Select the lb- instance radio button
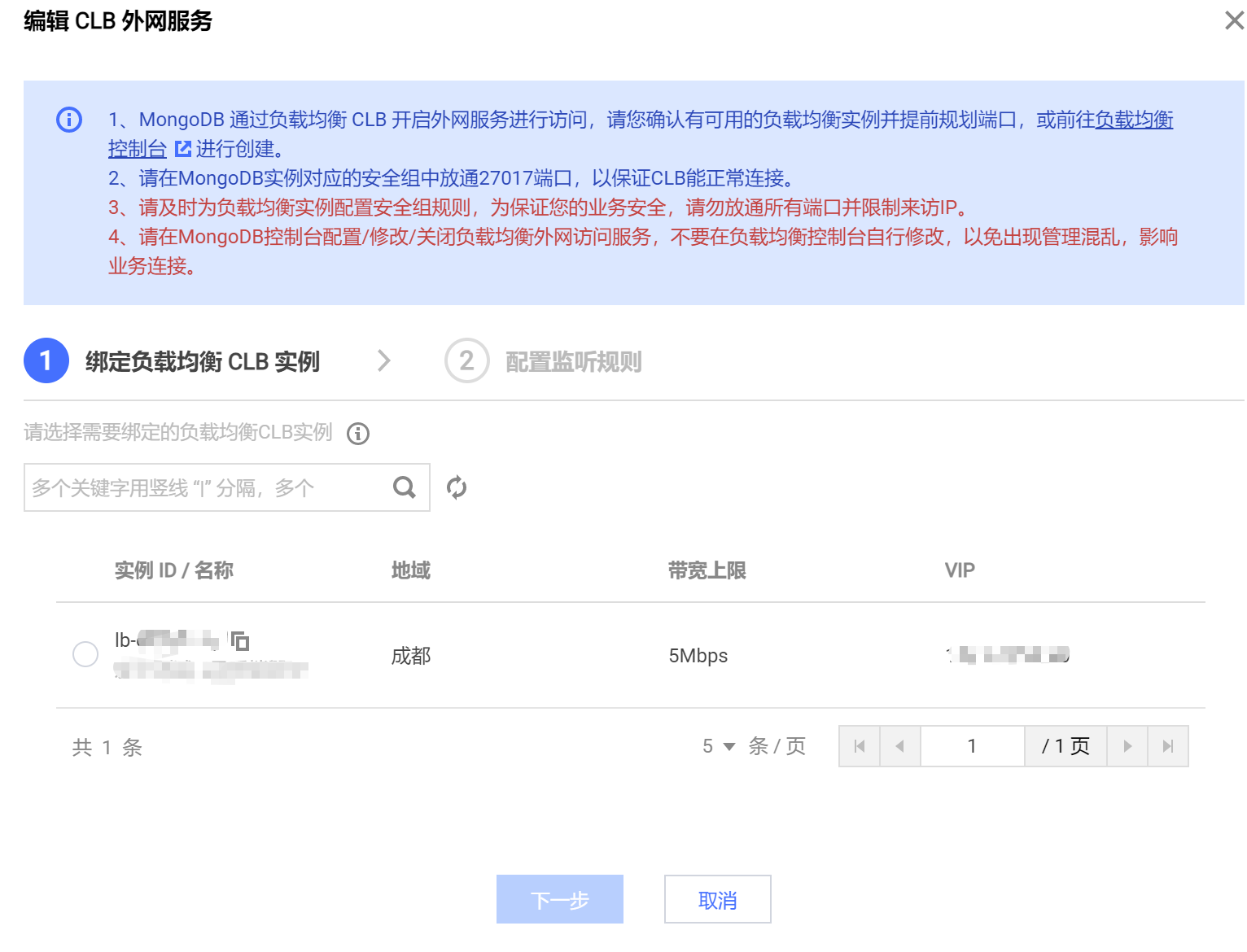Screen dimensions: 1247x952 pyautogui.click(x=85, y=654)
